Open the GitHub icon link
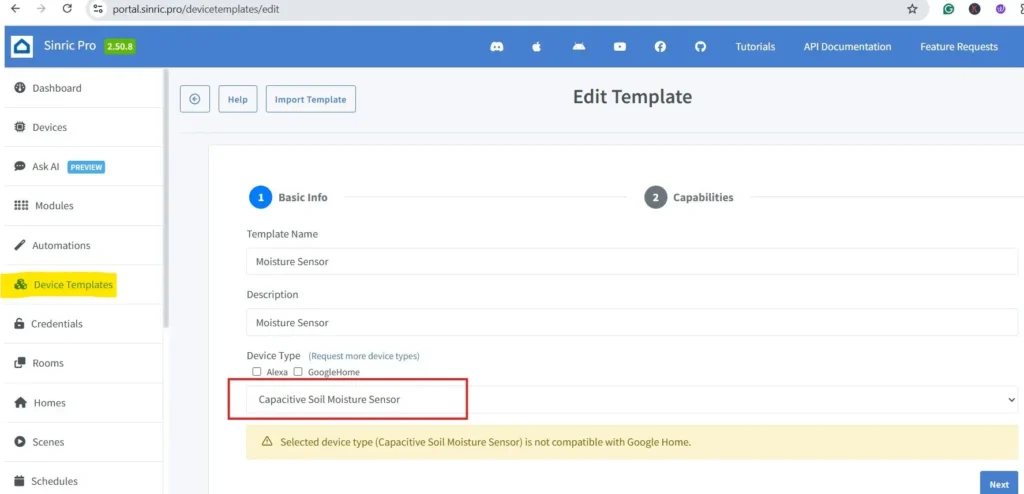Viewport: 1024px width, 494px height. pos(700,47)
